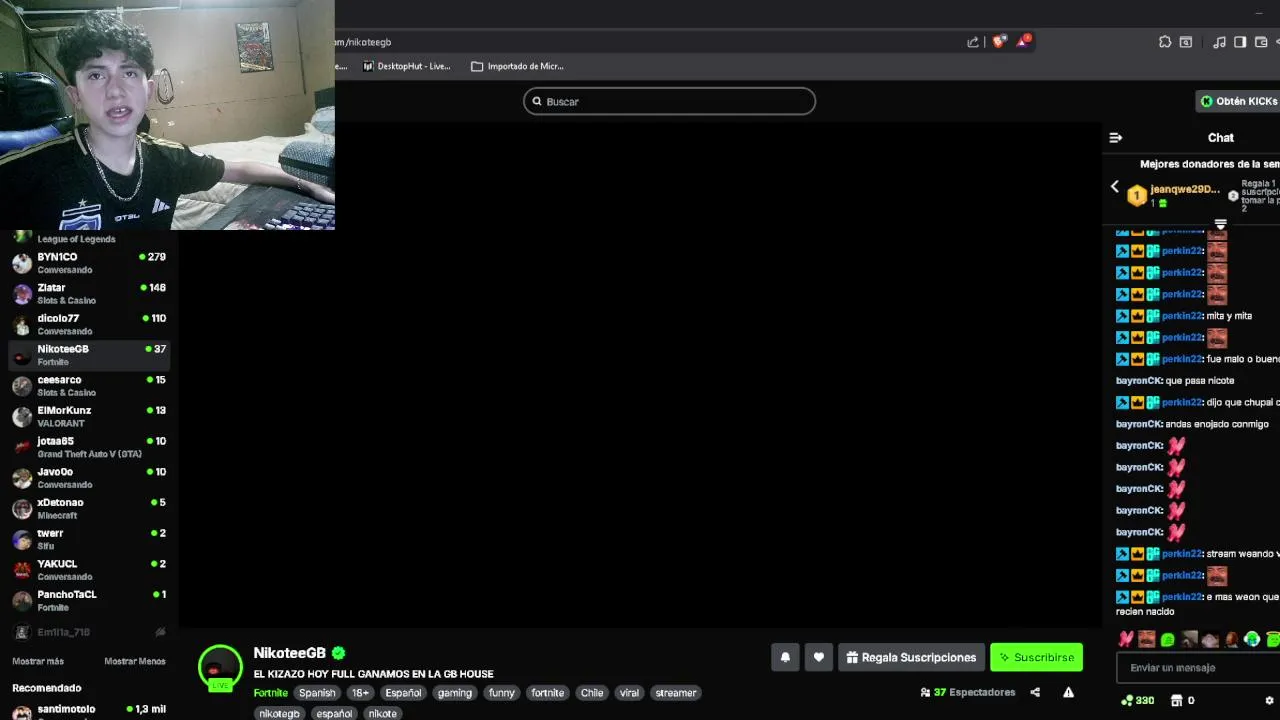Collapse the top donors leaderboard handle
Viewport: 1280px width, 720px height.
(x=1220, y=224)
